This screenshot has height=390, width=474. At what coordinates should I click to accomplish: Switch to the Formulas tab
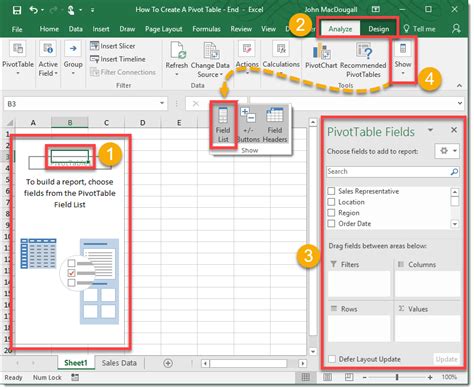(x=206, y=29)
